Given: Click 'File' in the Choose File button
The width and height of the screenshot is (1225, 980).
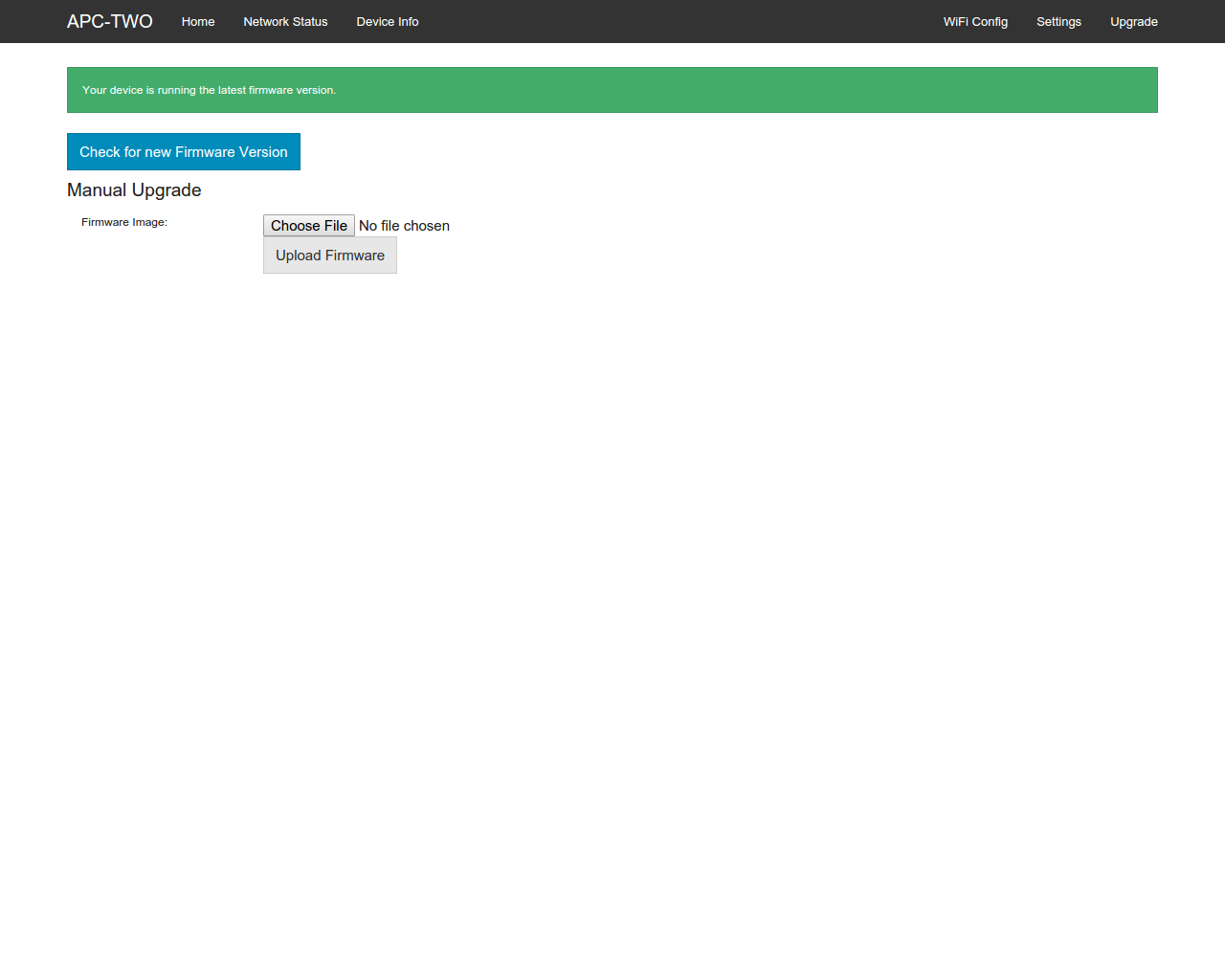Looking at the screenshot, I should 335,226.
